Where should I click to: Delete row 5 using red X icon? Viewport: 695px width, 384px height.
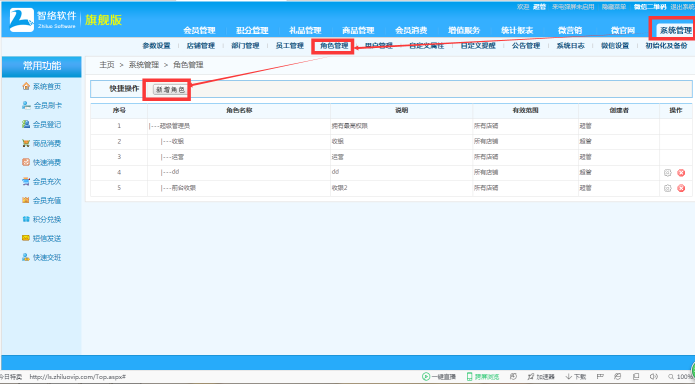point(681,188)
